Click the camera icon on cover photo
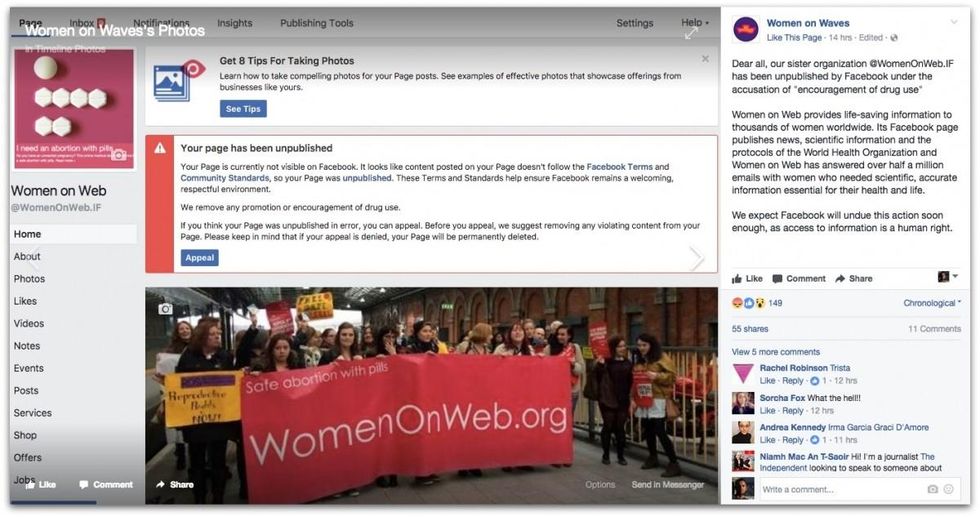The height and width of the screenshot is (517, 980). pyautogui.click(x=166, y=308)
